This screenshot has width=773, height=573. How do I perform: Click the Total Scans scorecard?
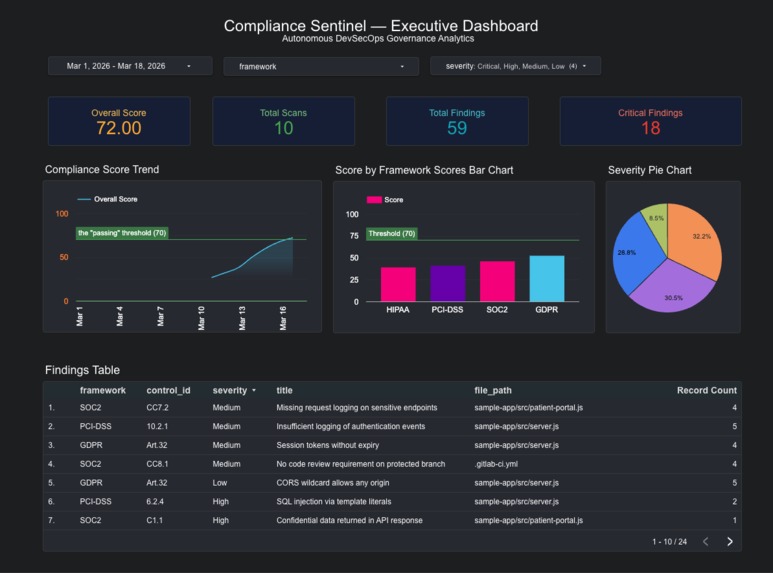point(283,121)
